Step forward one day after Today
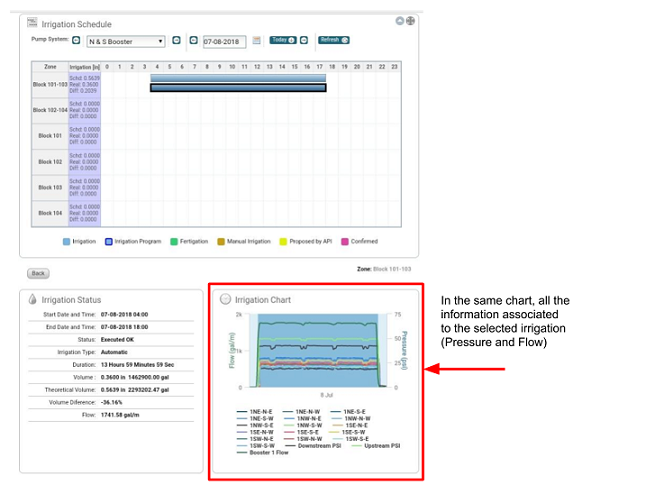 coord(304,41)
